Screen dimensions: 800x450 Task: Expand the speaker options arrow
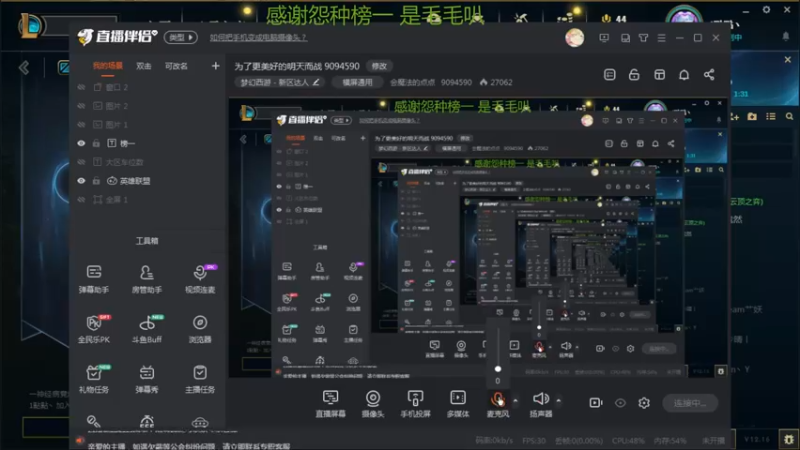tap(559, 400)
